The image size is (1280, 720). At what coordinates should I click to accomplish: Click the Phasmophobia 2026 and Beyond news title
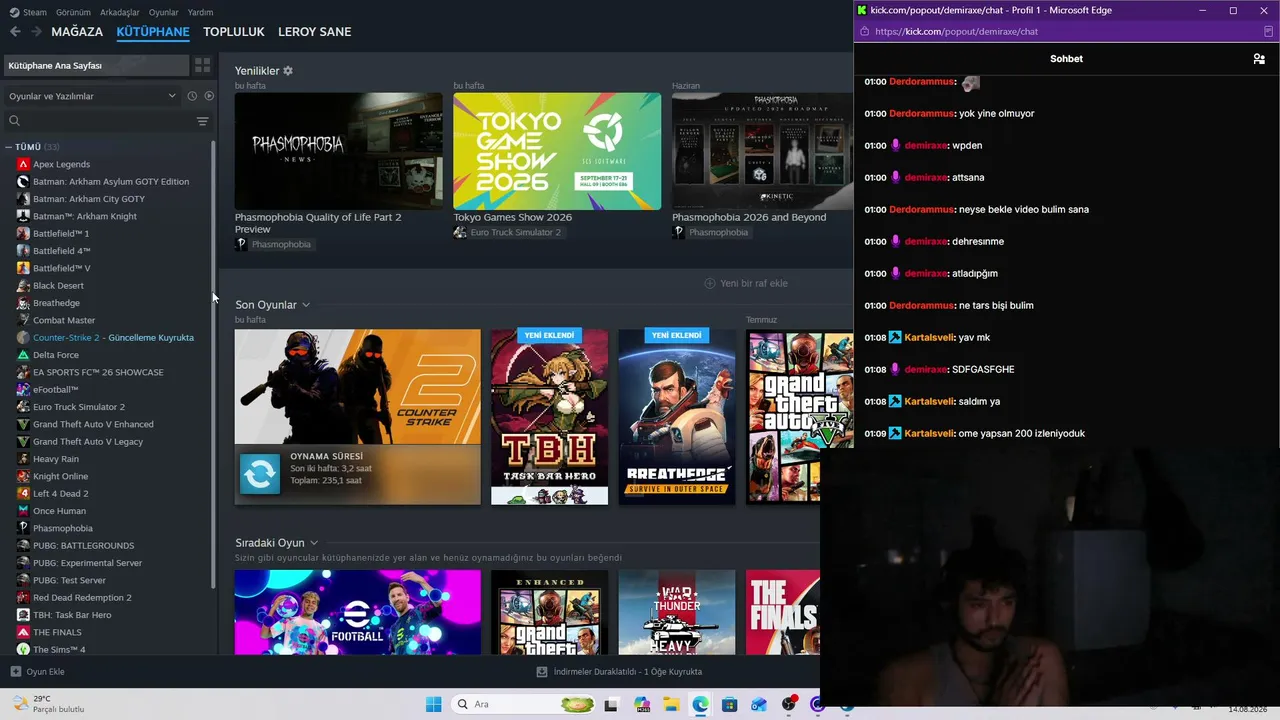coord(749,217)
